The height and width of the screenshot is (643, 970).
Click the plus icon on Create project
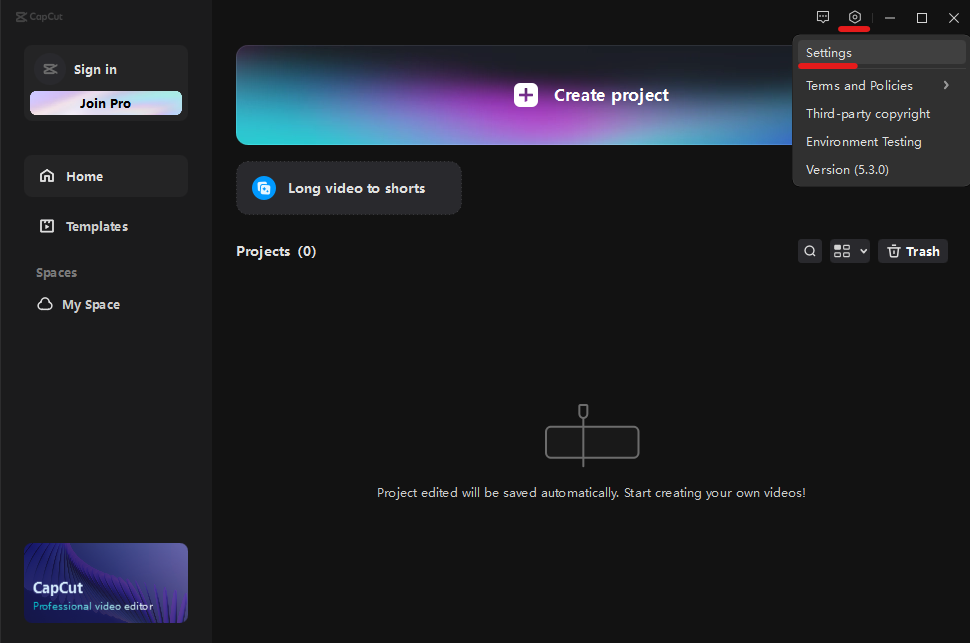(x=526, y=95)
